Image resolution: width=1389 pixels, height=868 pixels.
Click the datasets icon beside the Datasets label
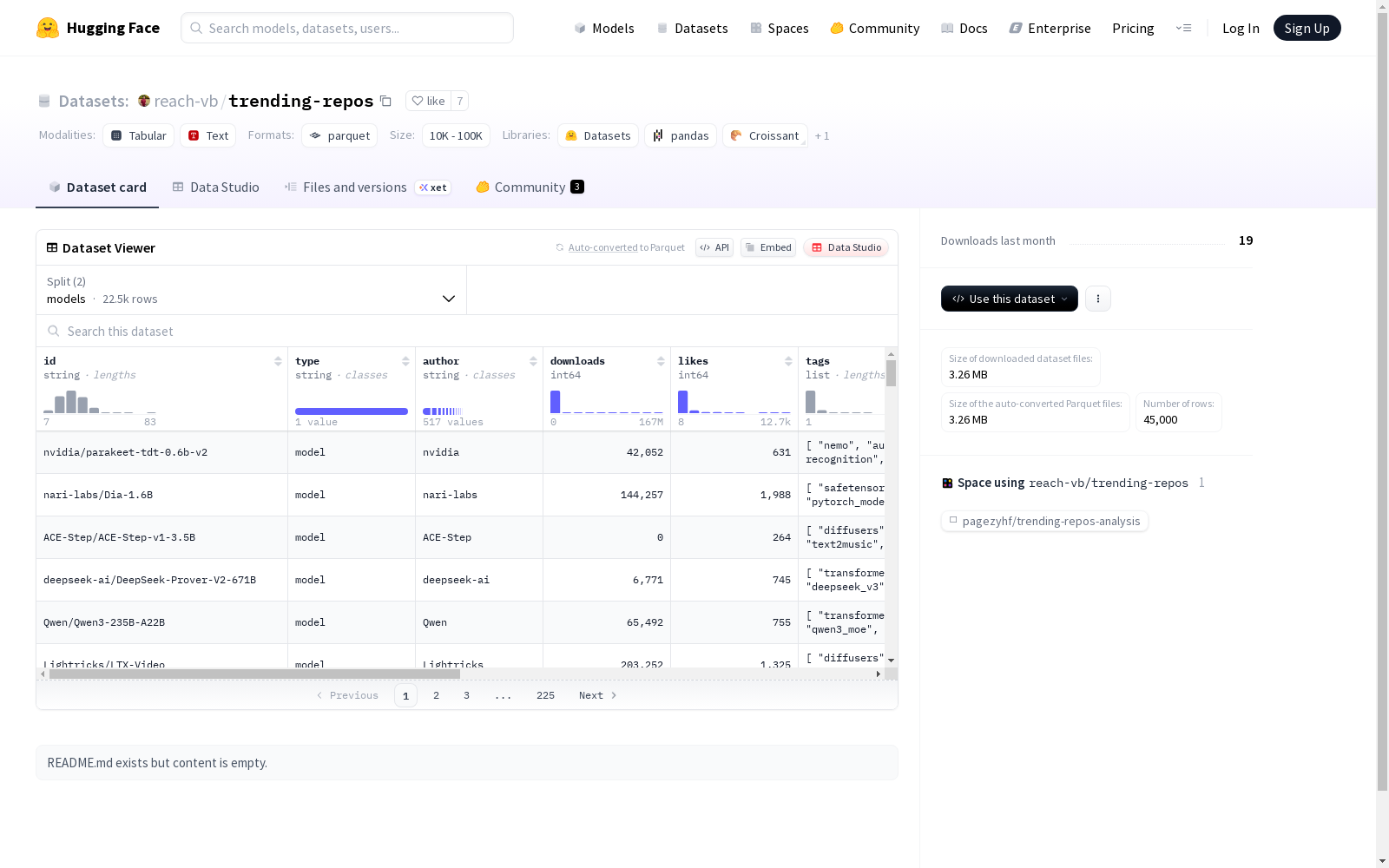point(44,101)
